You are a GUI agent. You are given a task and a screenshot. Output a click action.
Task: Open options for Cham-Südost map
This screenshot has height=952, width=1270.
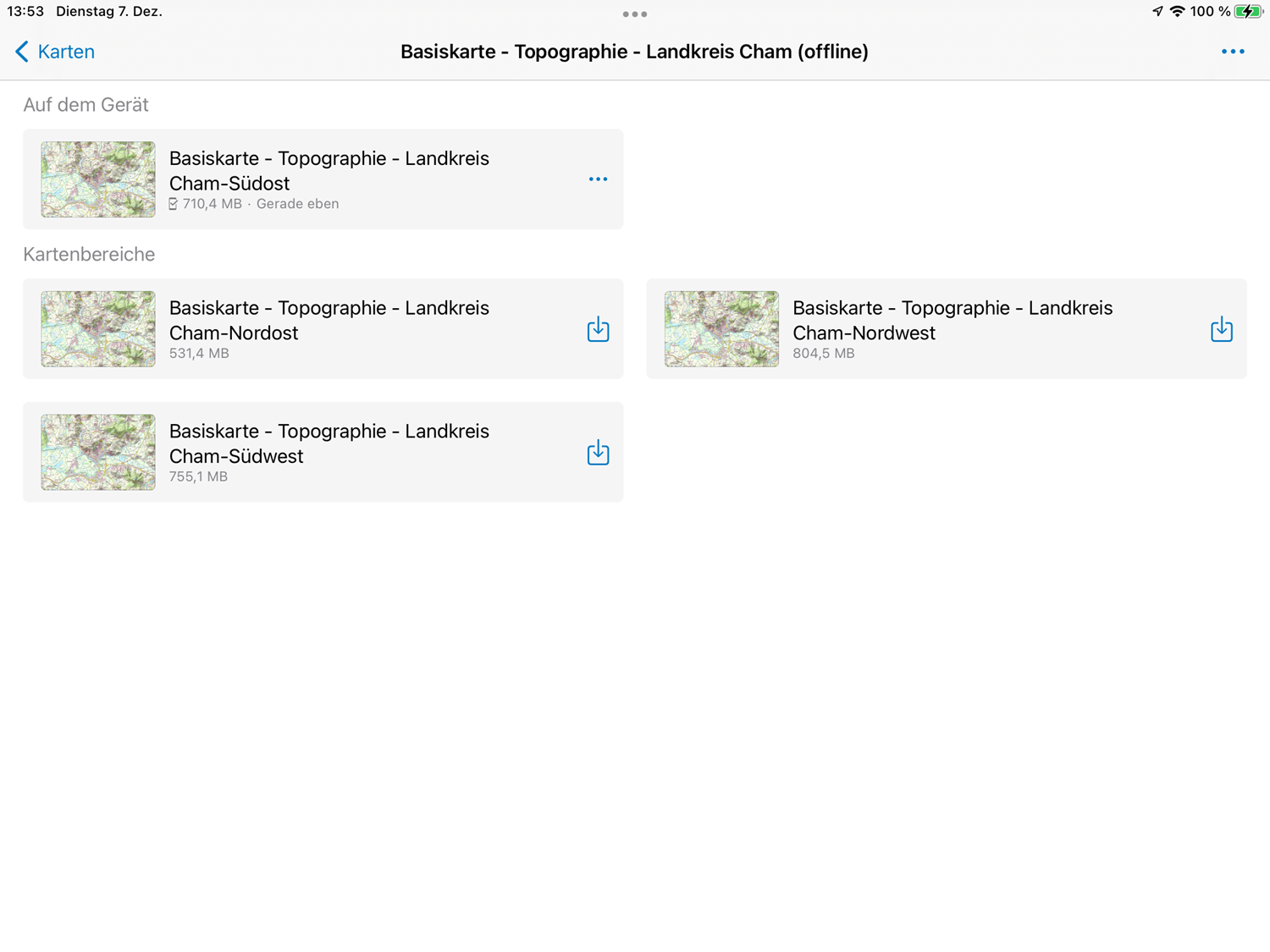click(x=598, y=179)
